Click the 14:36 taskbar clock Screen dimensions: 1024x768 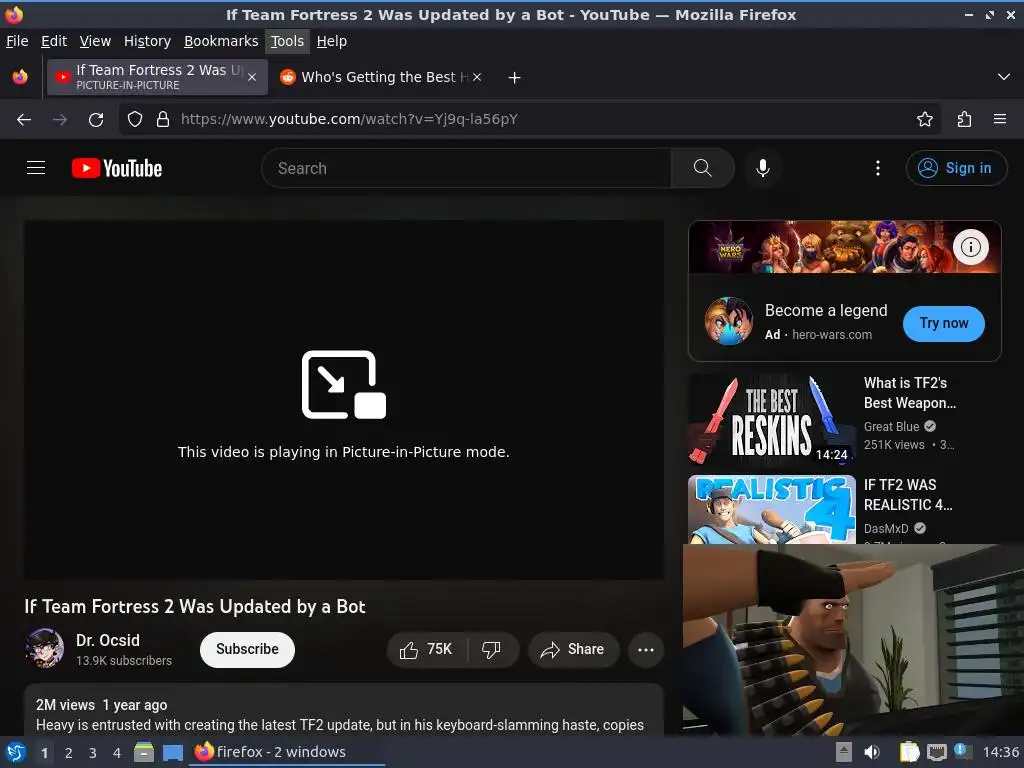(x=1000, y=752)
